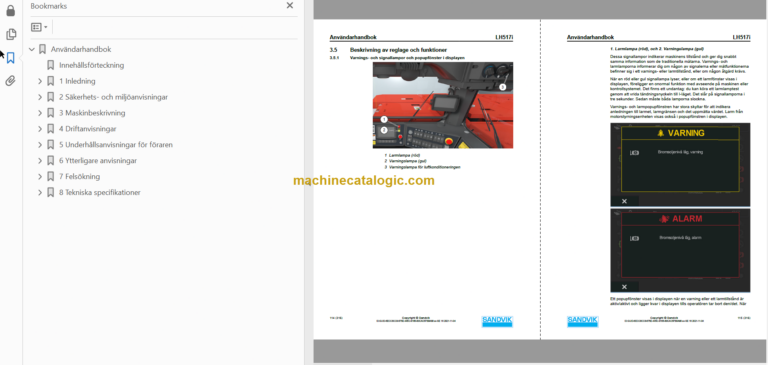The height and width of the screenshot is (365, 768).
Task: Expand the 8 Tekniska specifikationer bookmark
Action: pyautogui.click(x=40, y=193)
